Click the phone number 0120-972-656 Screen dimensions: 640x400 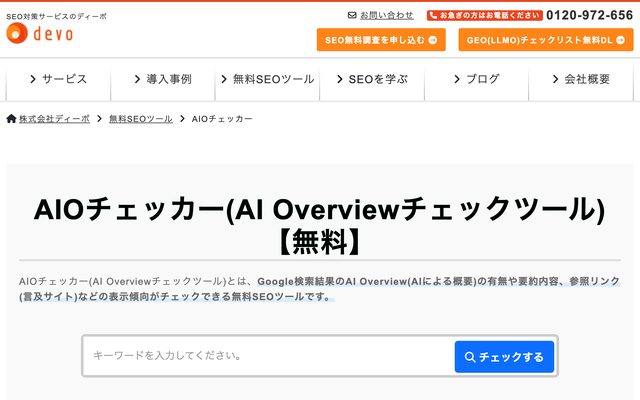[589, 15]
